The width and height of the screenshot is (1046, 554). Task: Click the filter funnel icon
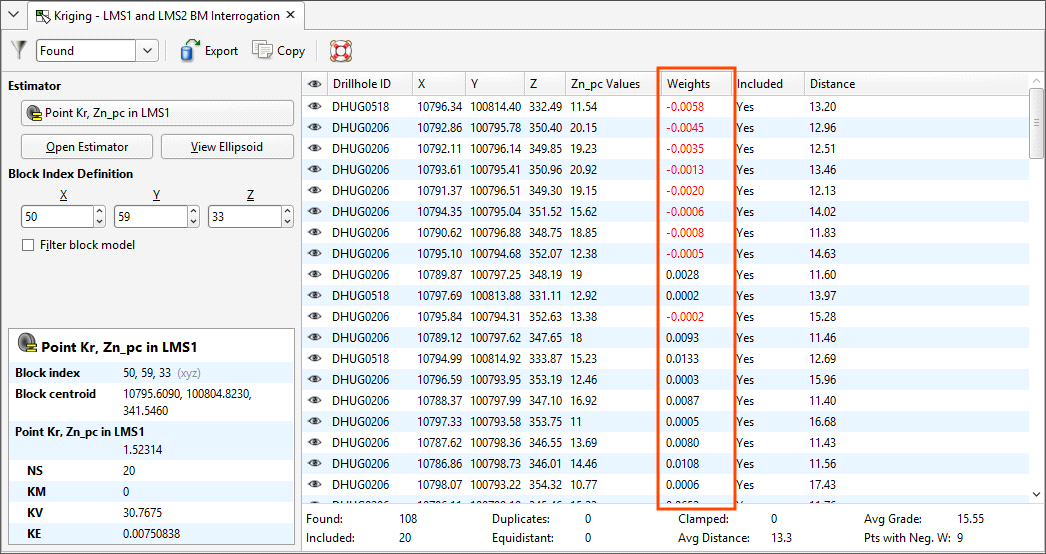20,51
